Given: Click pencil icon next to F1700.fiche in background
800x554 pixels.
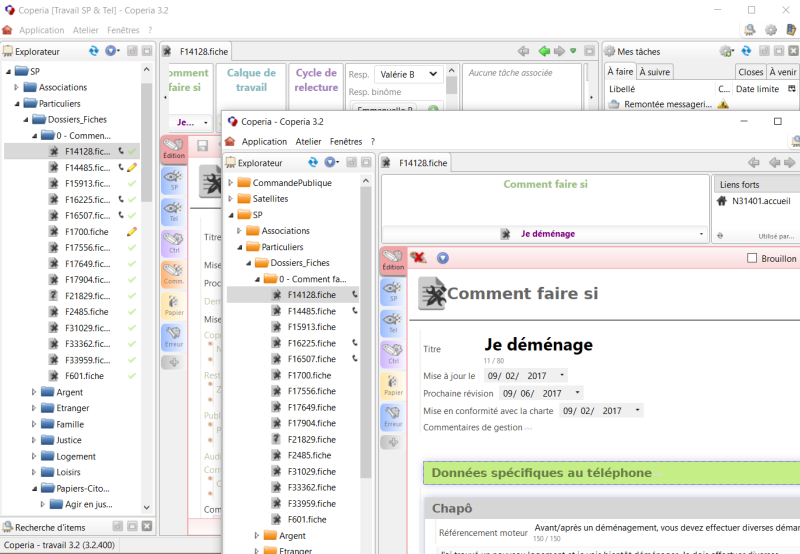Looking at the screenshot, I should [x=132, y=232].
